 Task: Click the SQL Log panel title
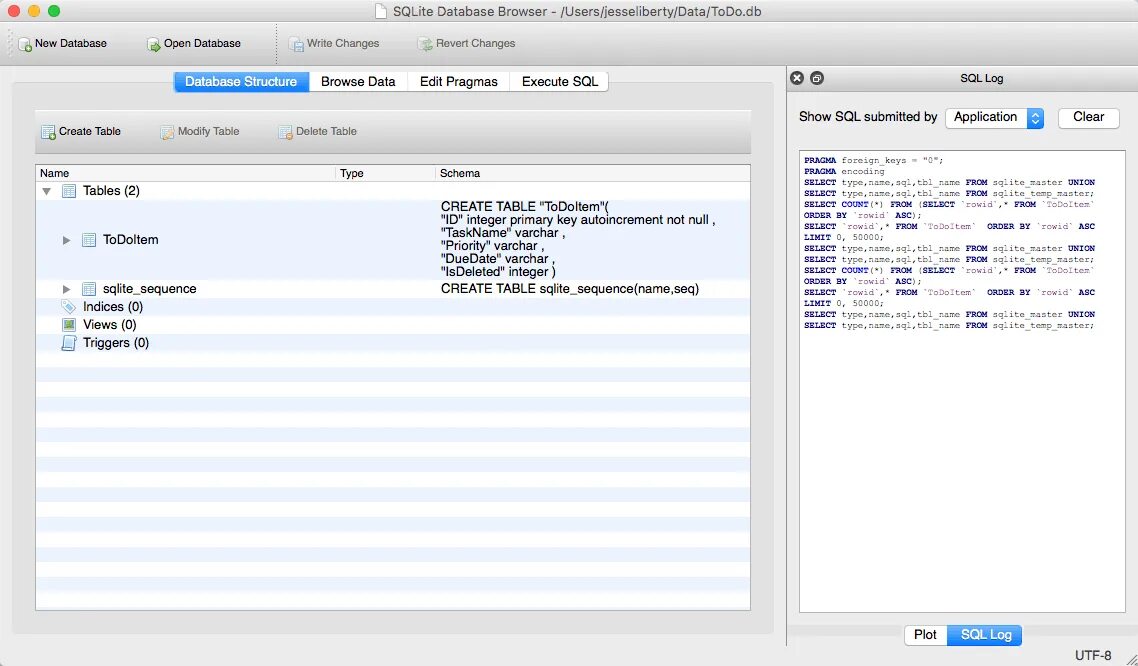coord(981,78)
